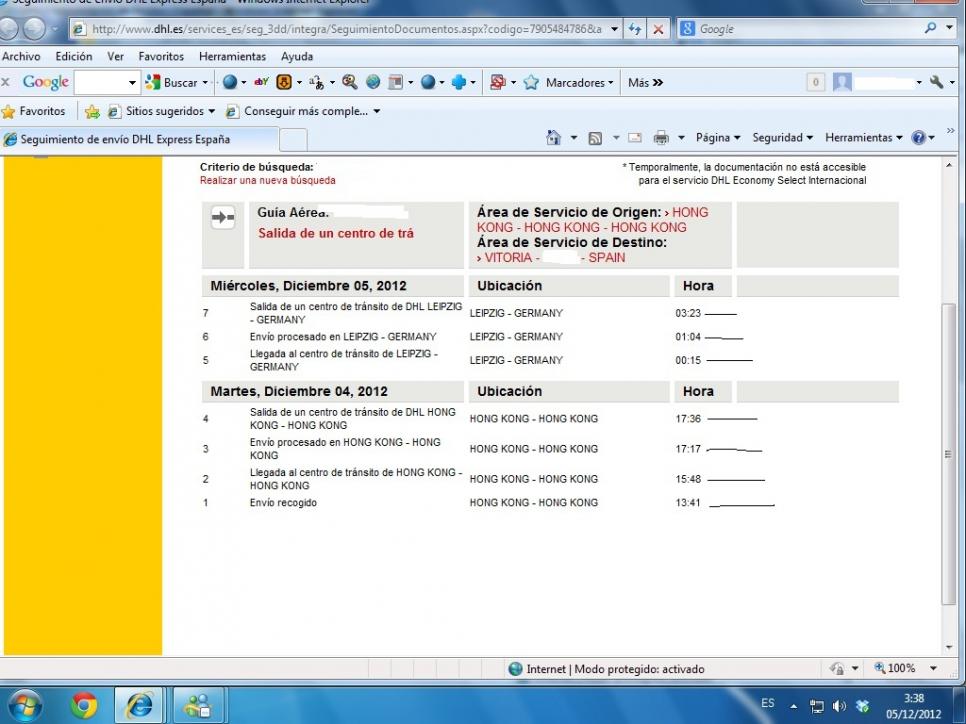Click the browser Forward arrow button
Viewport: 966px width, 724px height.
[34, 28]
